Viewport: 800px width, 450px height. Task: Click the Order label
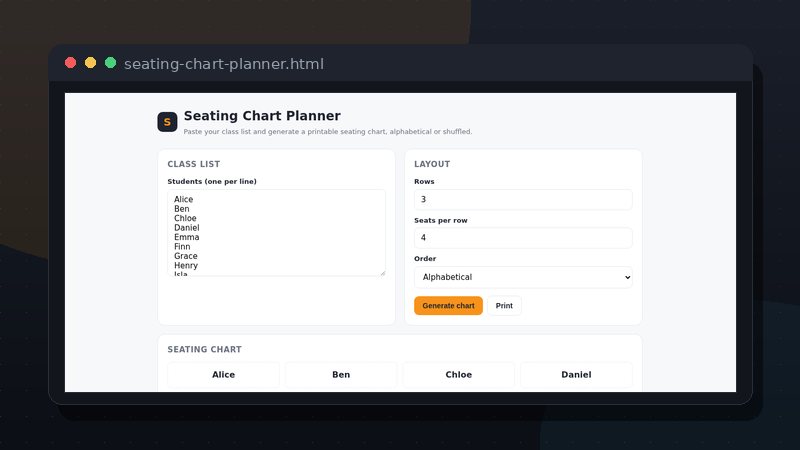pyautogui.click(x=425, y=259)
